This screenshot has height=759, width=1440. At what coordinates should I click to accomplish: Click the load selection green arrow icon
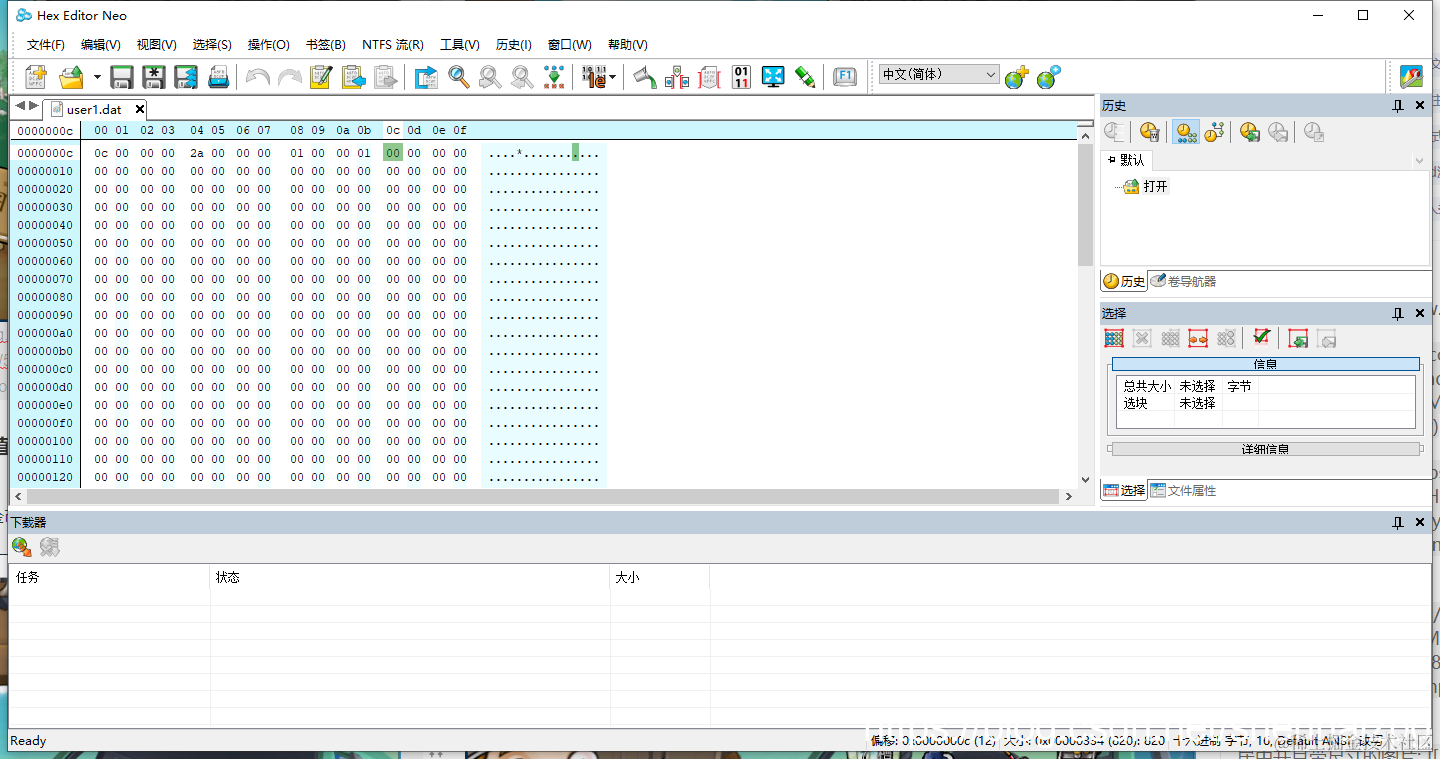1298,339
